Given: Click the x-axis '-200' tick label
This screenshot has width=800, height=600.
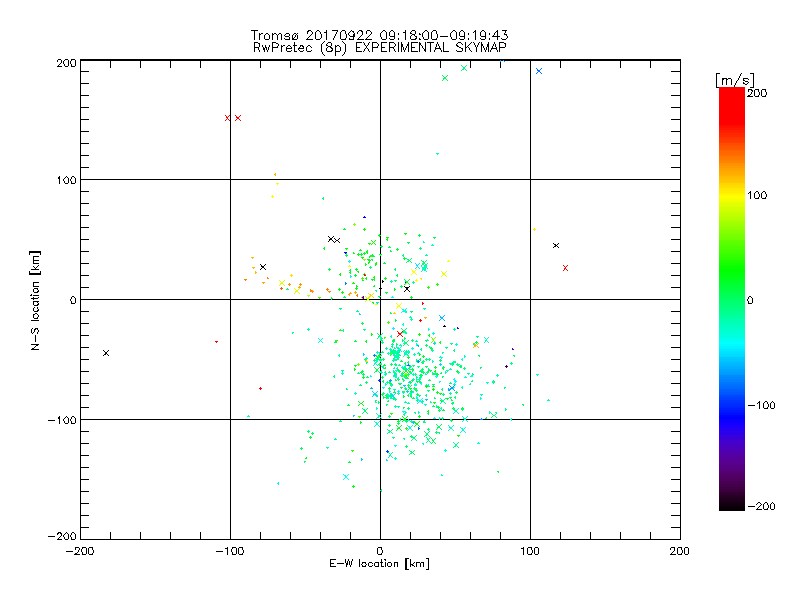Looking at the screenshot, I should [80, 551].
